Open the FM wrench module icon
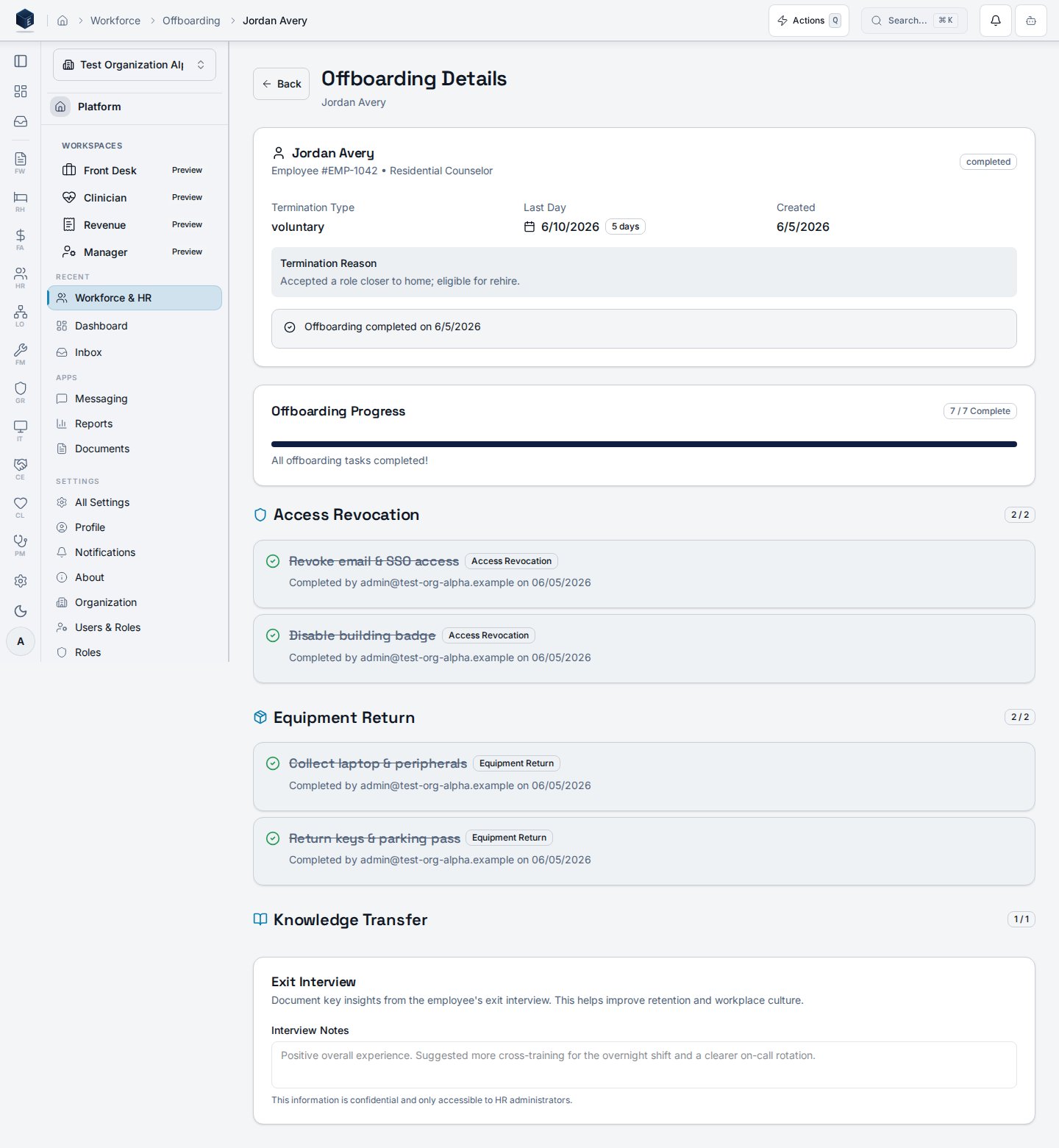Image resolution: width=1059 pixels, height=1148 pixels. point(21,354)
